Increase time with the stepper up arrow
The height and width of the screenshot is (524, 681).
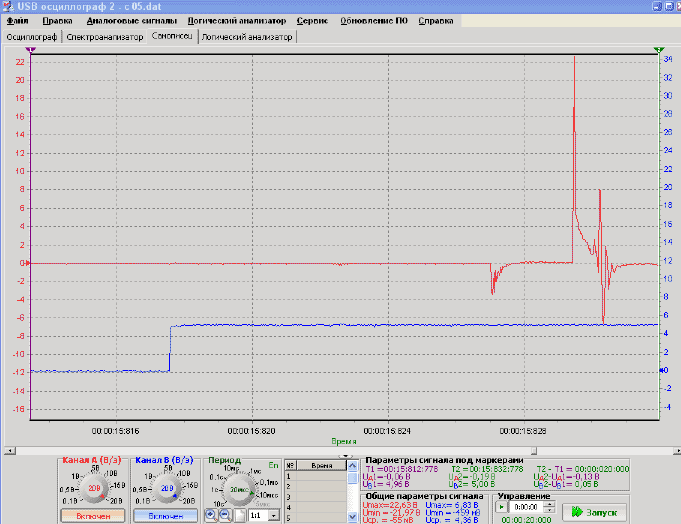click(549, 504)
